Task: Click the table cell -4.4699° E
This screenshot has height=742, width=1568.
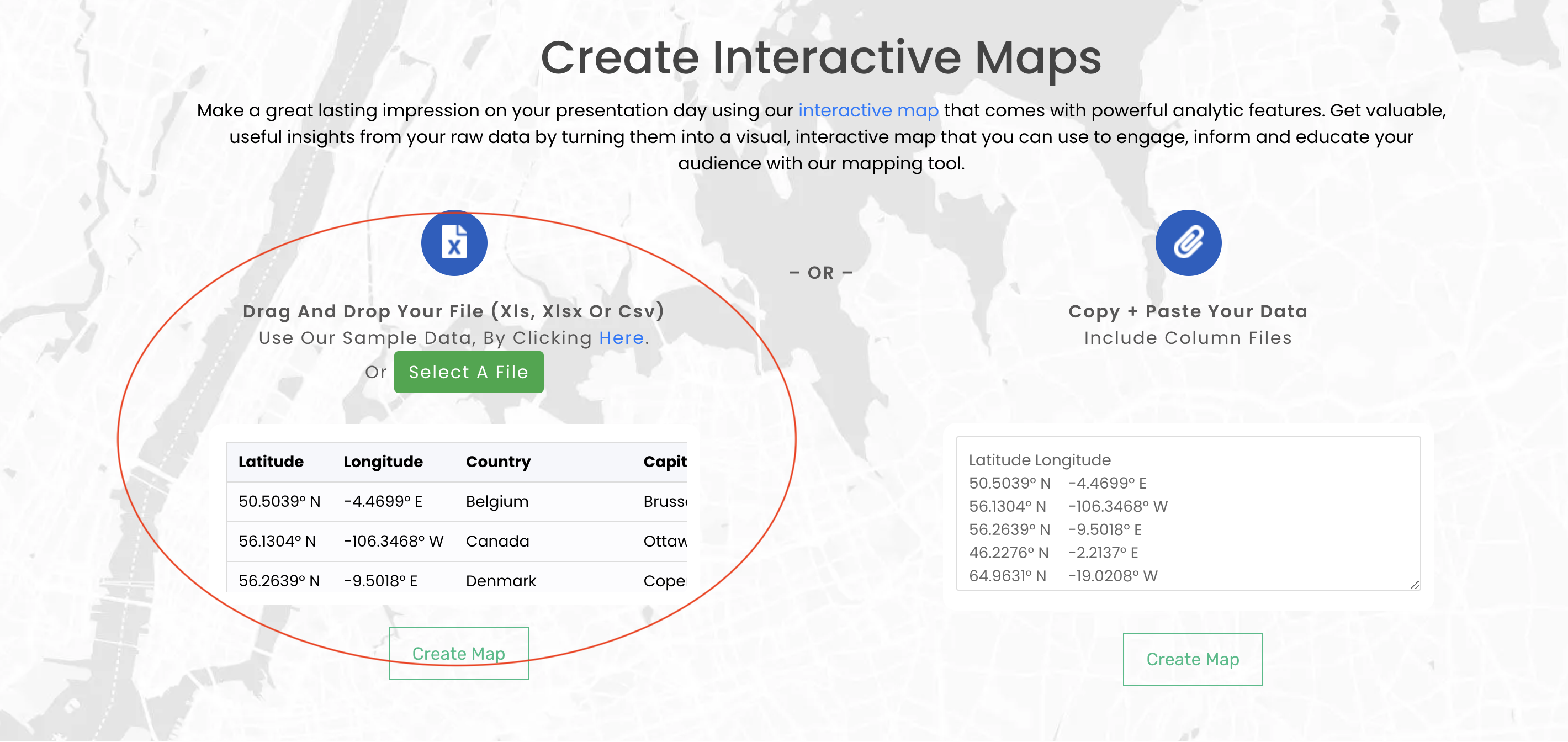Action: coord(383,501)
